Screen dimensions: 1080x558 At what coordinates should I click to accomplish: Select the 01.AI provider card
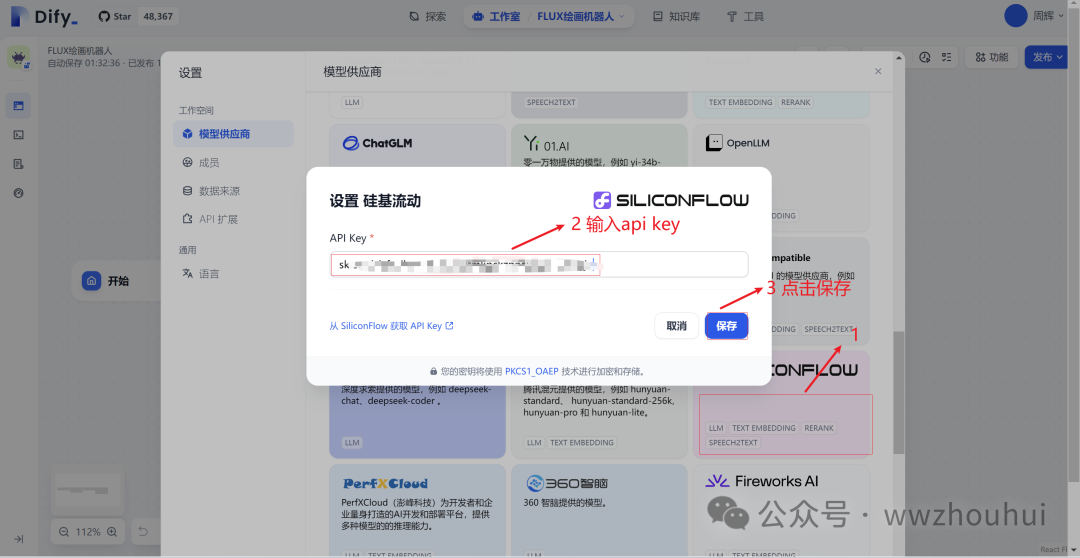[x=599, y=145]
